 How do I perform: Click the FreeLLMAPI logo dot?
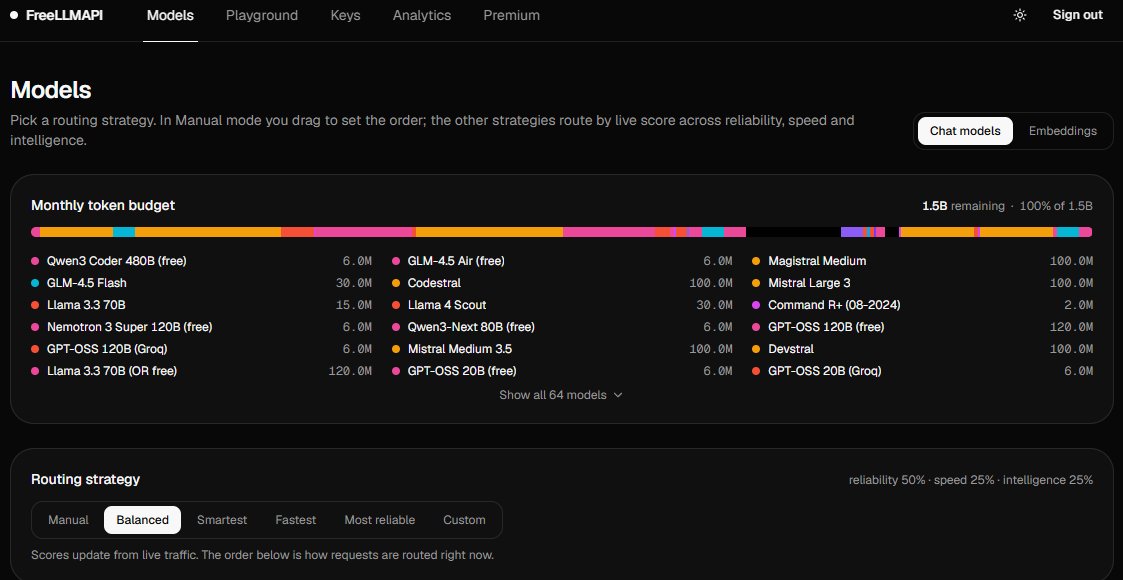[x=14, y=15]
